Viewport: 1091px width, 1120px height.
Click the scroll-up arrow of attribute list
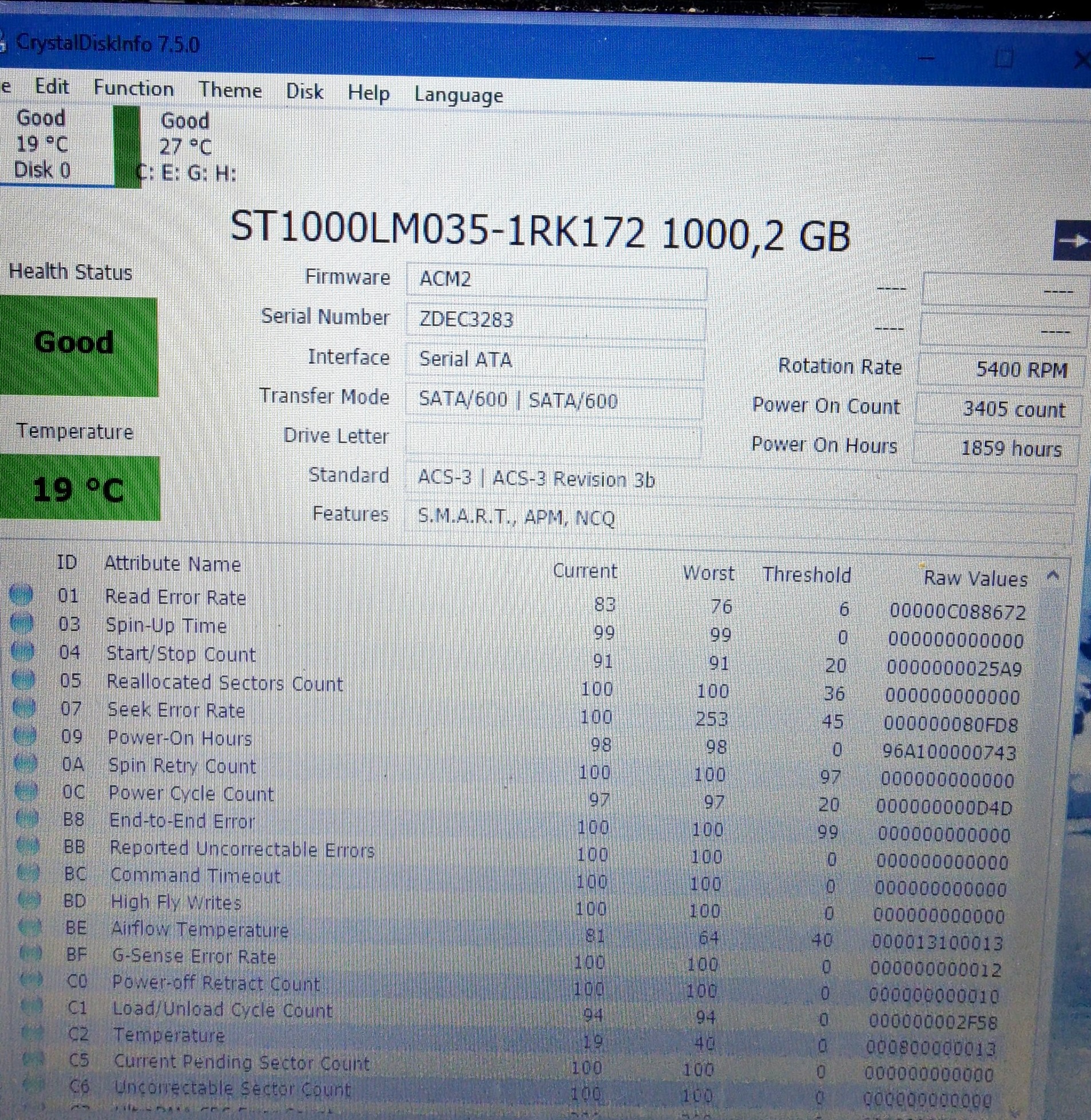tap(1053, 577)
